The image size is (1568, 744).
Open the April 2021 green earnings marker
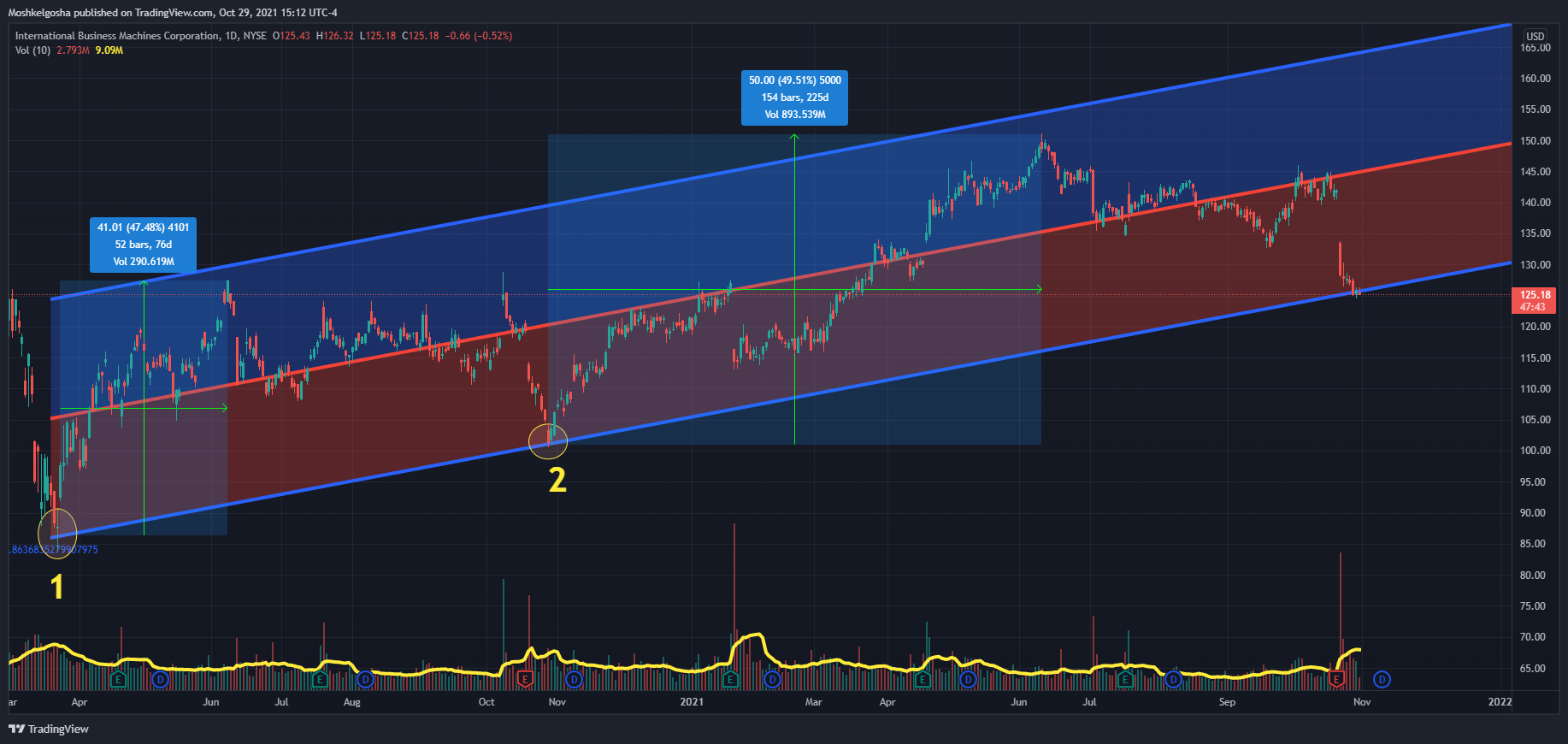[x=923, y=680]
